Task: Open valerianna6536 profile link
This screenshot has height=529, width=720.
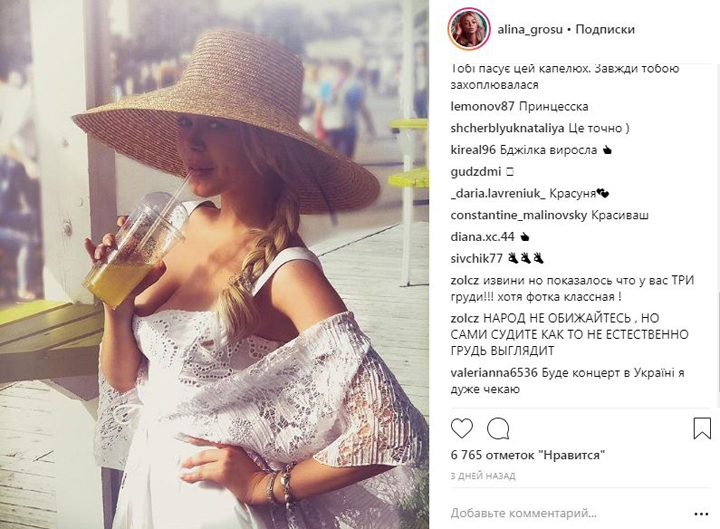Action: click(x=494, y=372)
